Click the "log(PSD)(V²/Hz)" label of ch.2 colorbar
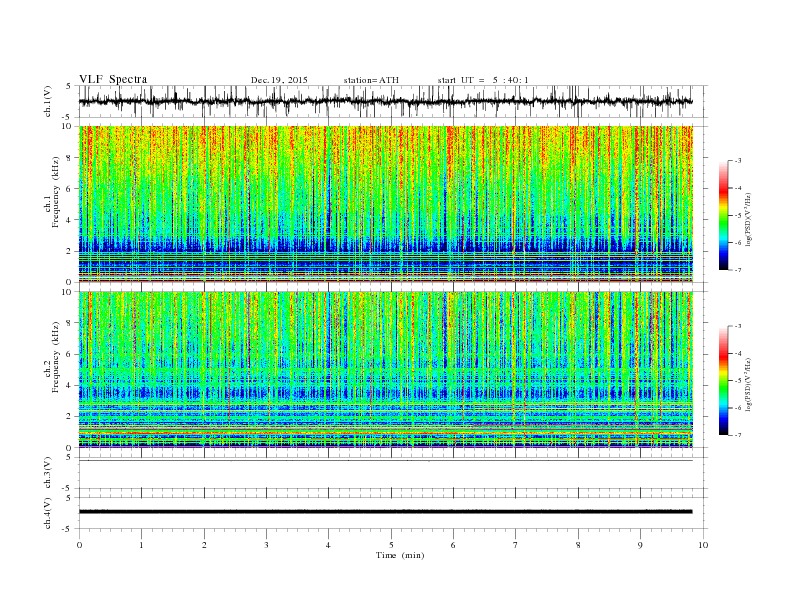The image size is (792, 612). [749, 384]
